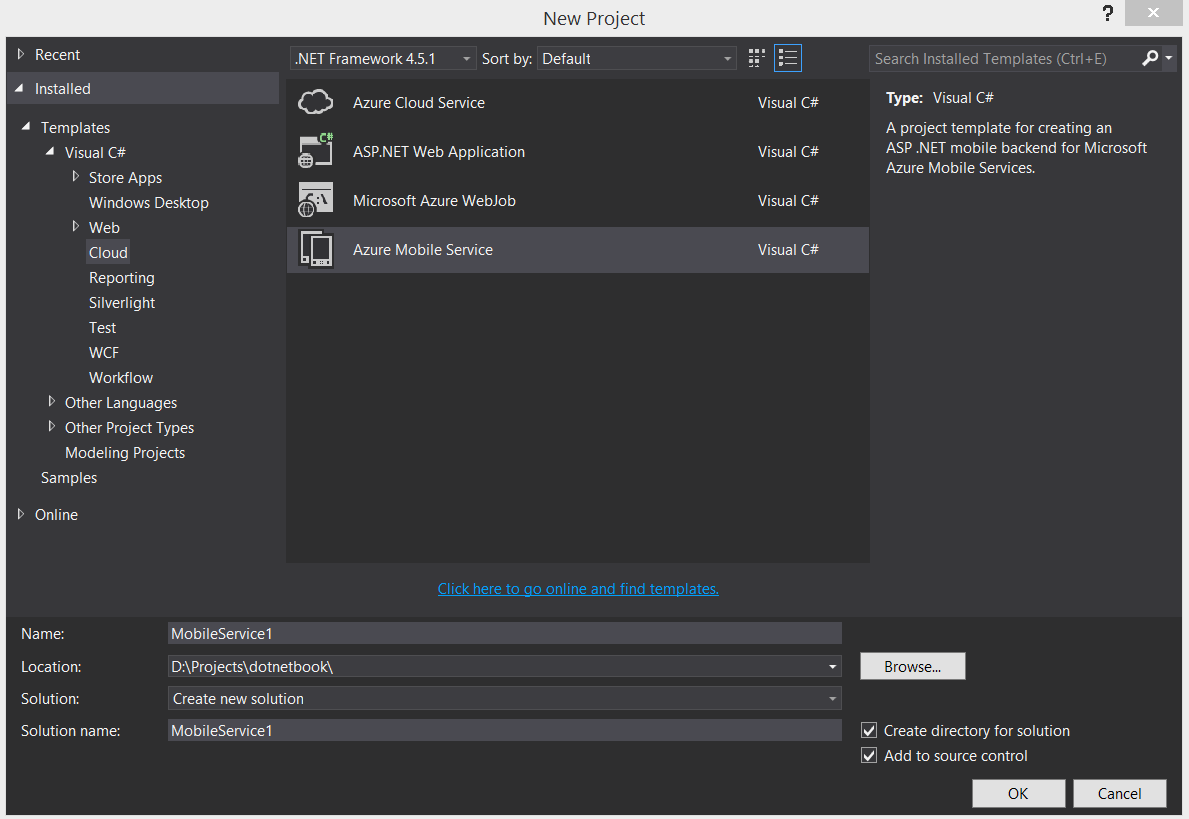
Task: Click the Azure Cloud Service cloud icon
Action: click(x=315, y=102)
